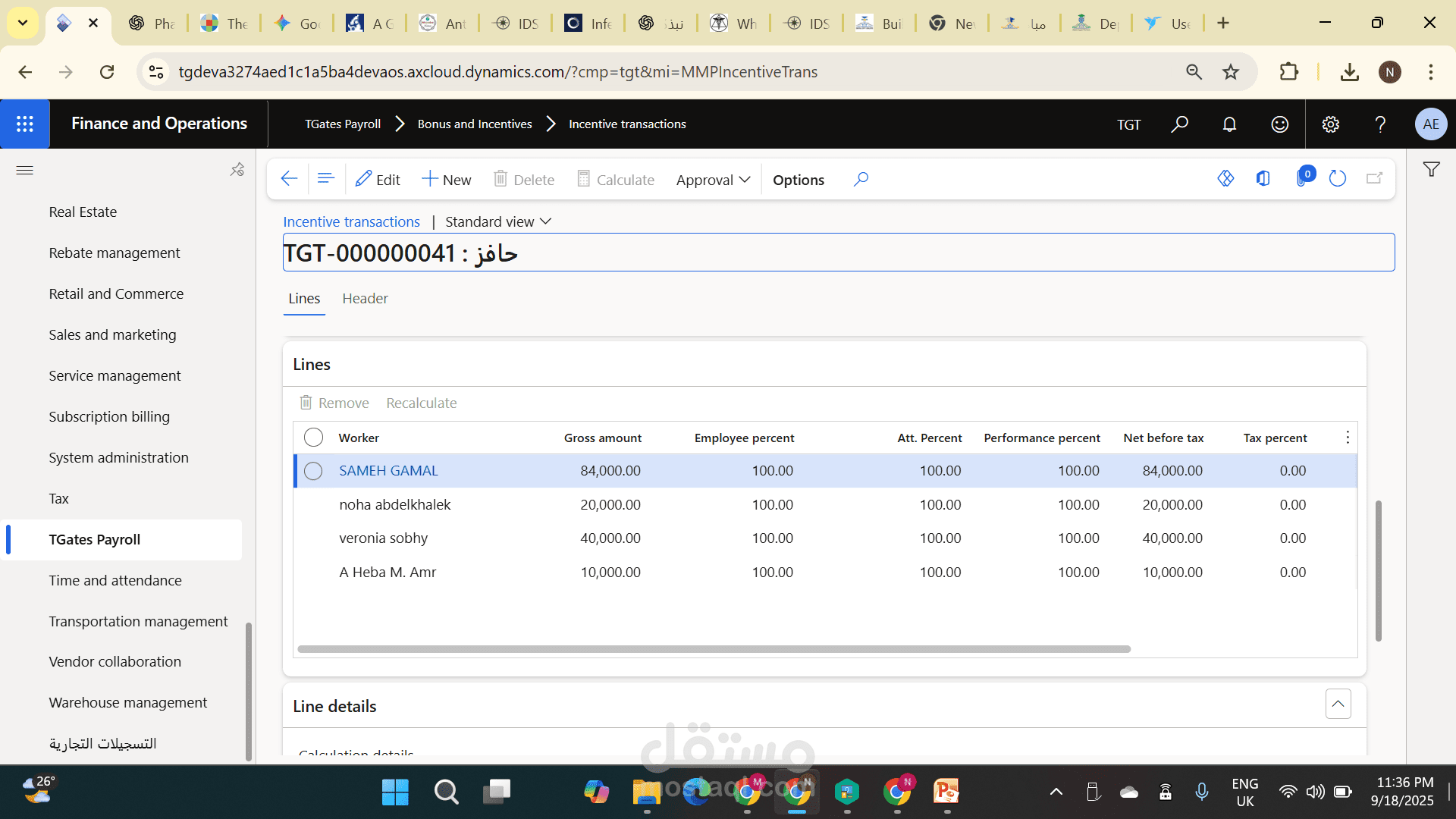The image size is (1456, 819).
Task: Open File Explorer from the taskbar
Action: pyautogui.click(x=647, y=792)
